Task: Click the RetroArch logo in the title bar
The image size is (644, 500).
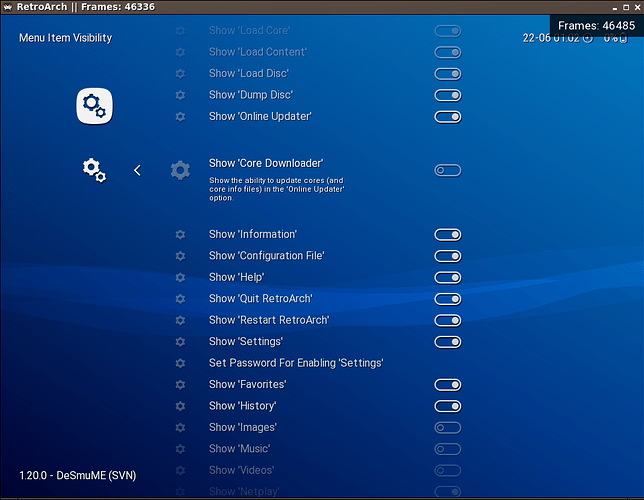Action: pos(7,7)
